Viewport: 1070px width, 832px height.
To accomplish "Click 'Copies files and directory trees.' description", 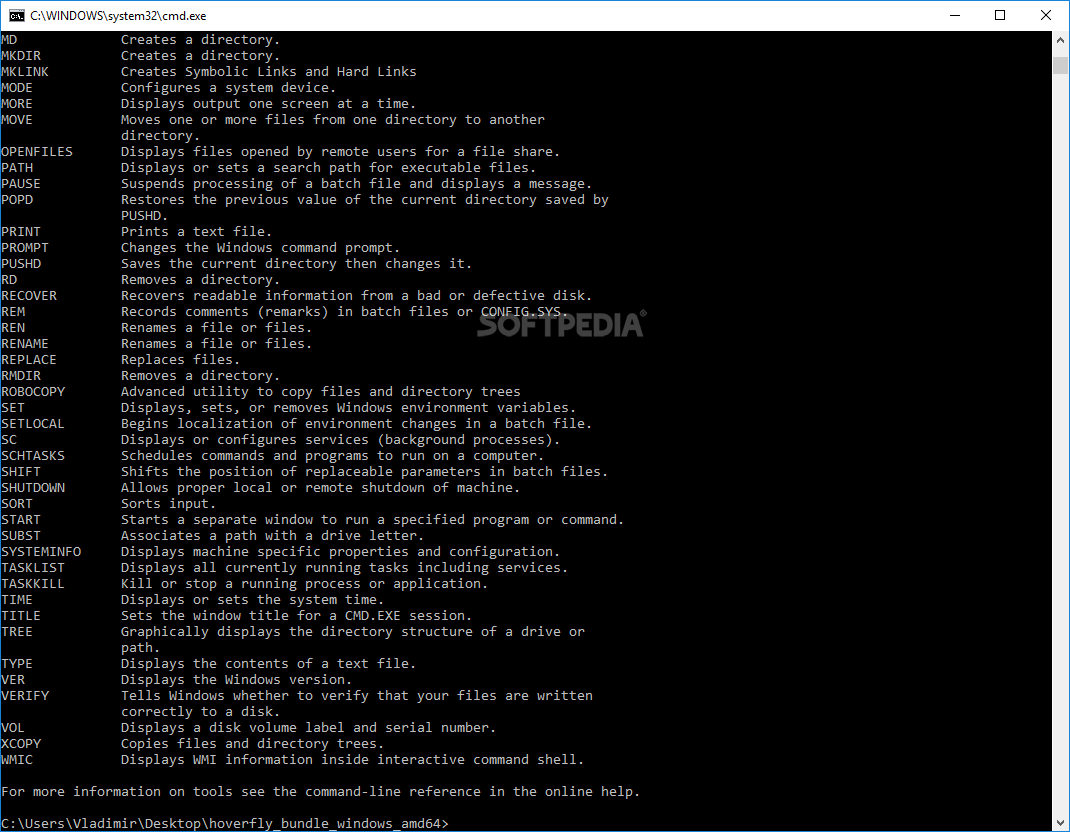I will click(252, 744).
